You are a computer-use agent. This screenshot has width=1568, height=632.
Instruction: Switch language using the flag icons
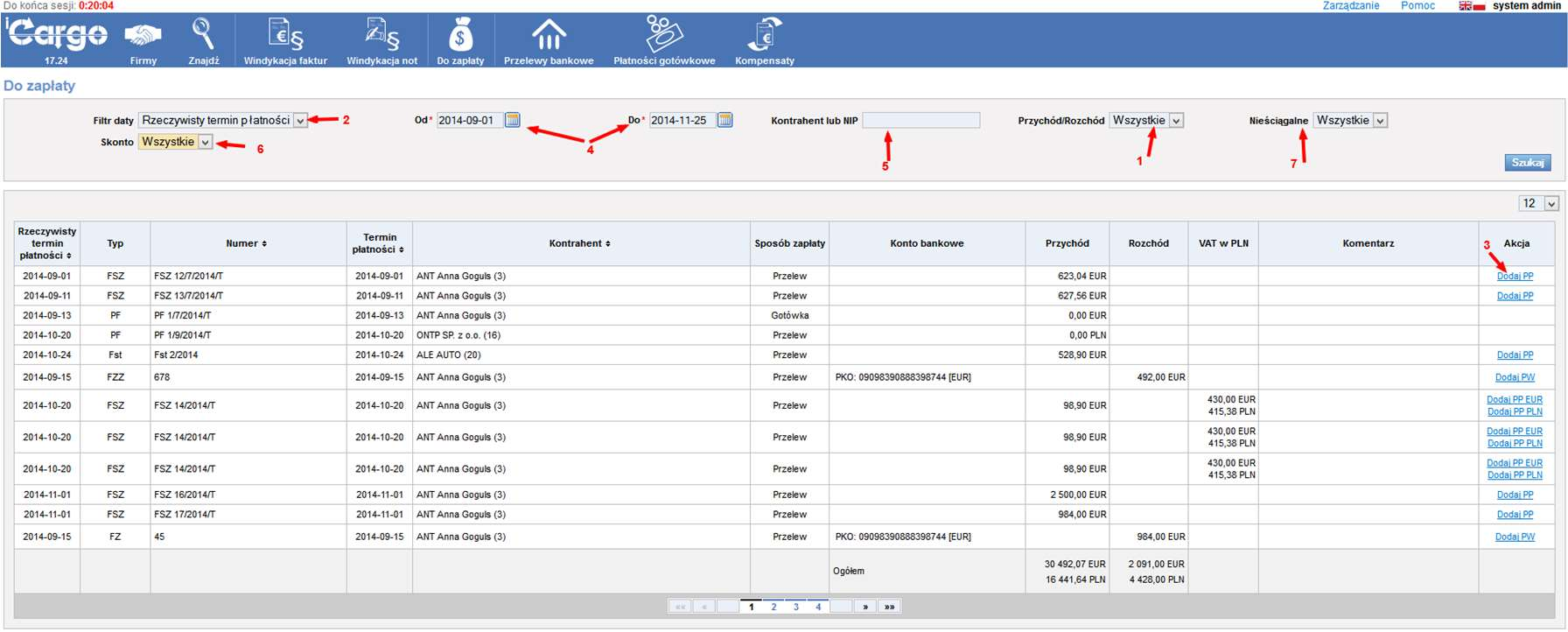pos(1472,6)
